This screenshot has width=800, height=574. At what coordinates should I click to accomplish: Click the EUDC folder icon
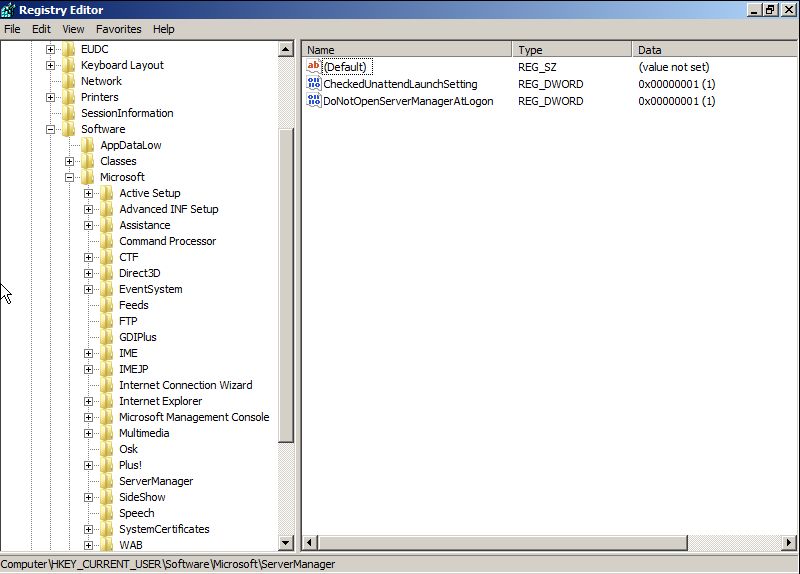tap(68, 49)
